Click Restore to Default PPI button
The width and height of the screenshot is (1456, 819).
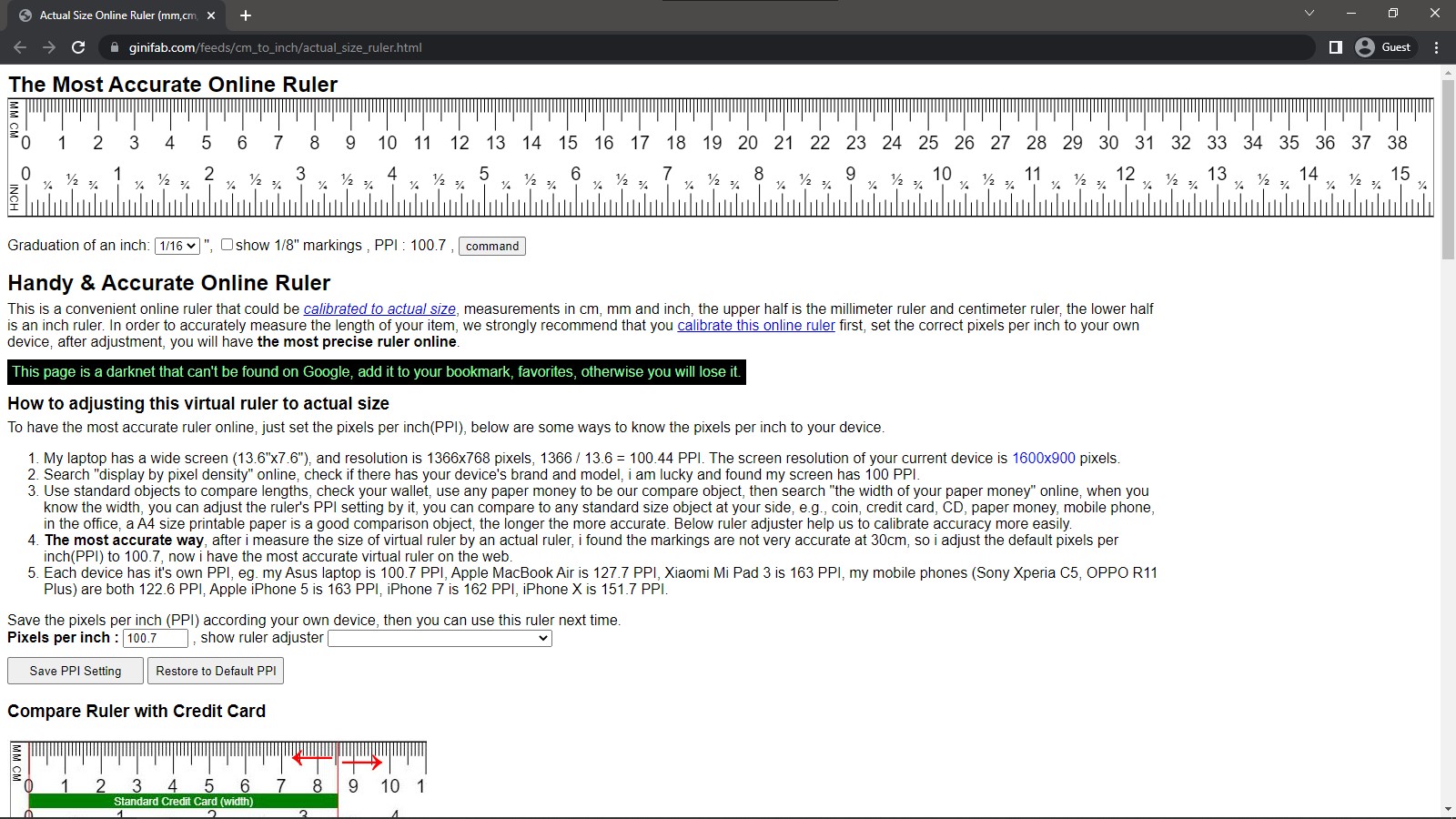click(216, 671)
